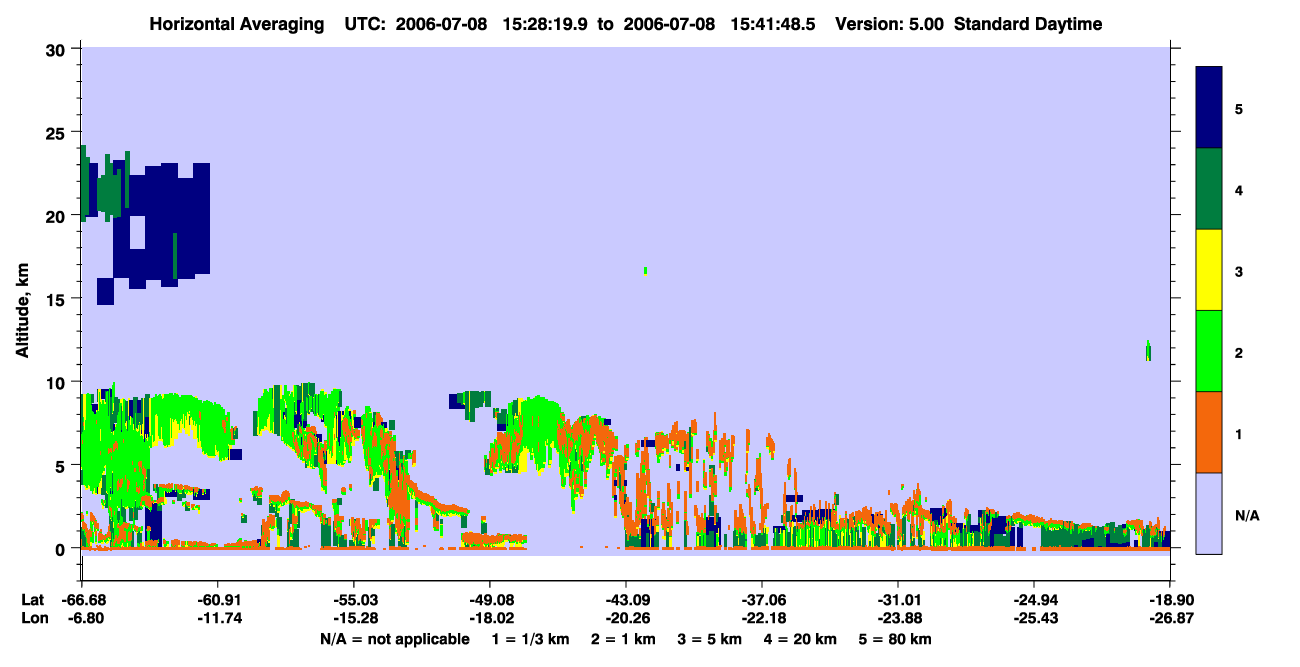Screen dimensions: 1300x667
Task: Click the yellow colorbar segment labeled 3
Action: pos(1209,270)
